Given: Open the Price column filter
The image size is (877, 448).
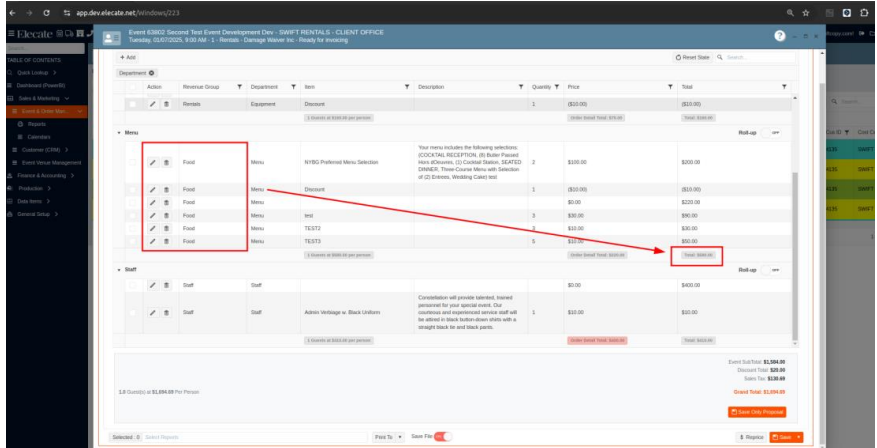Looking at the screenshot, I should coord(670,87).
